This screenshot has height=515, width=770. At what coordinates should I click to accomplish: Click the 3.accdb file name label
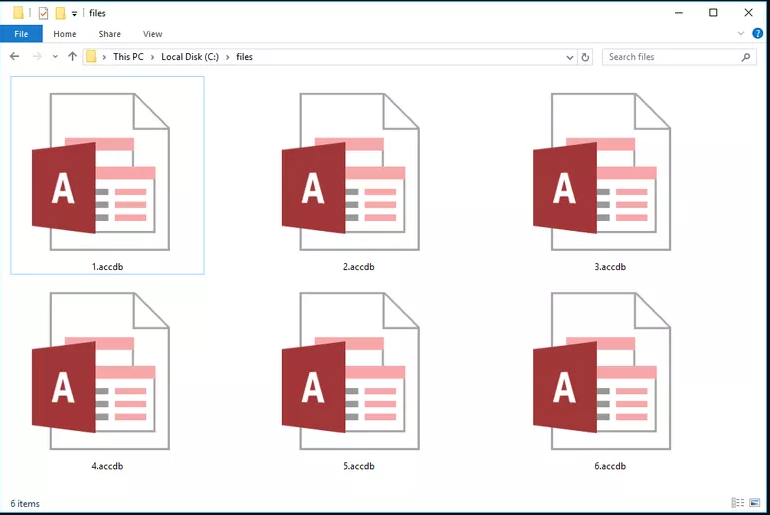click(610, 267)
